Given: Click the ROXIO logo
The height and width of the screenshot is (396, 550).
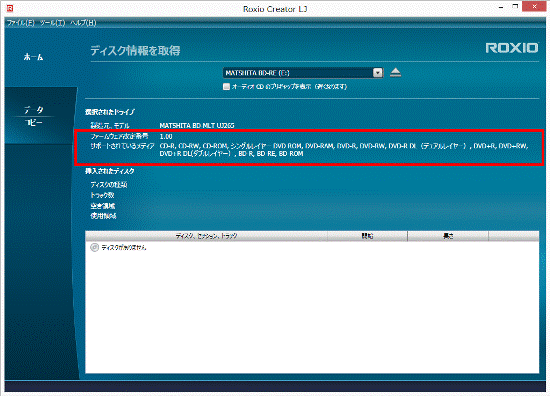Looking at the screenshot, I should point(512,48).
